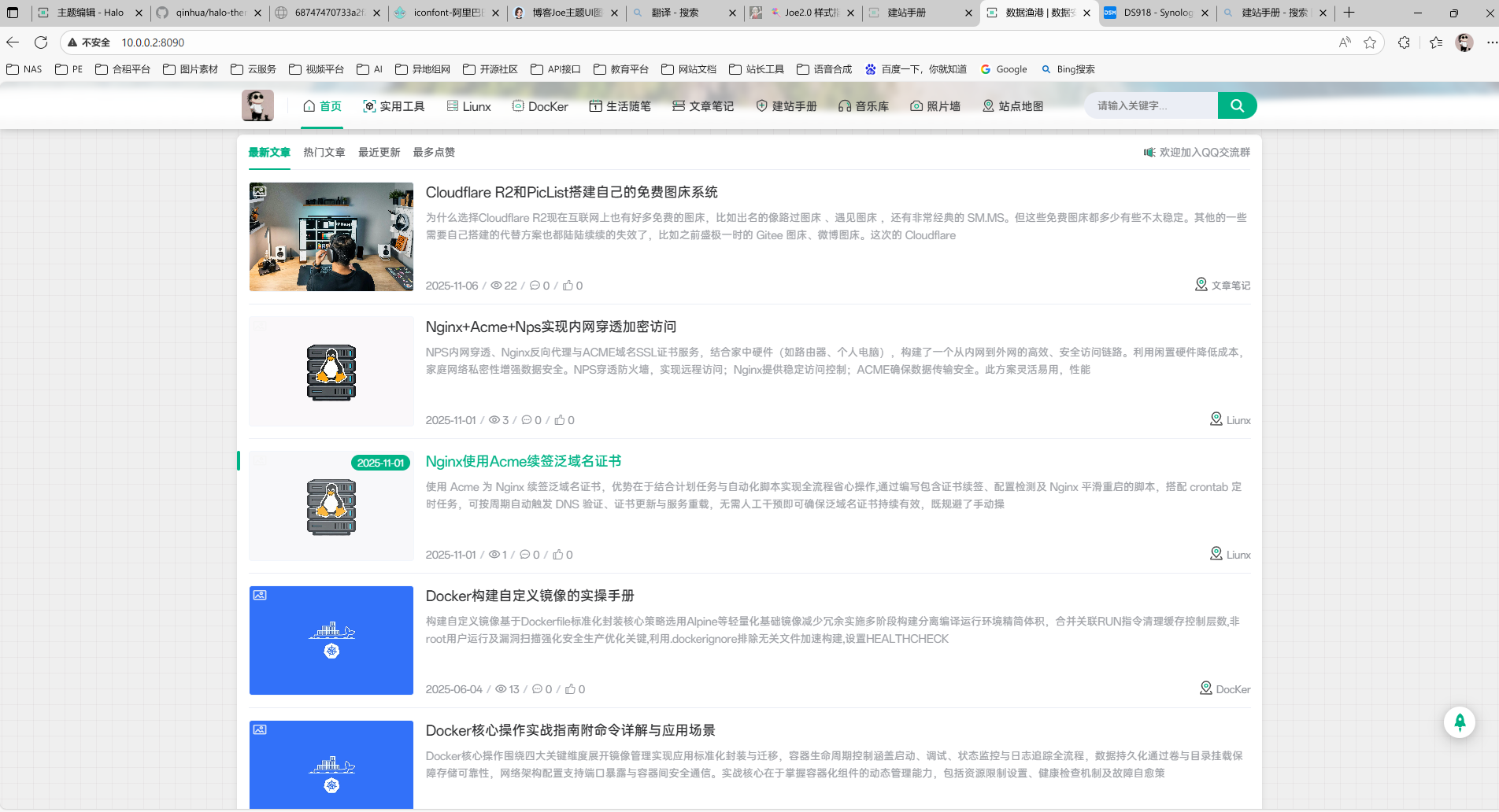The width and height of the screenshot is (1499, 812).
Task: Switch to the 最多点赞 tab
Action: tap(434, 152)
